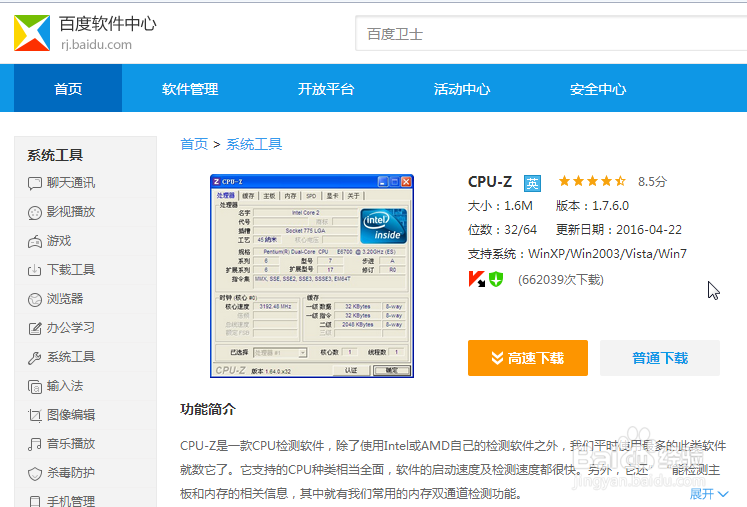
Task: Open the 活动中心 navigation tab
Action: click(x=462, y=89)
